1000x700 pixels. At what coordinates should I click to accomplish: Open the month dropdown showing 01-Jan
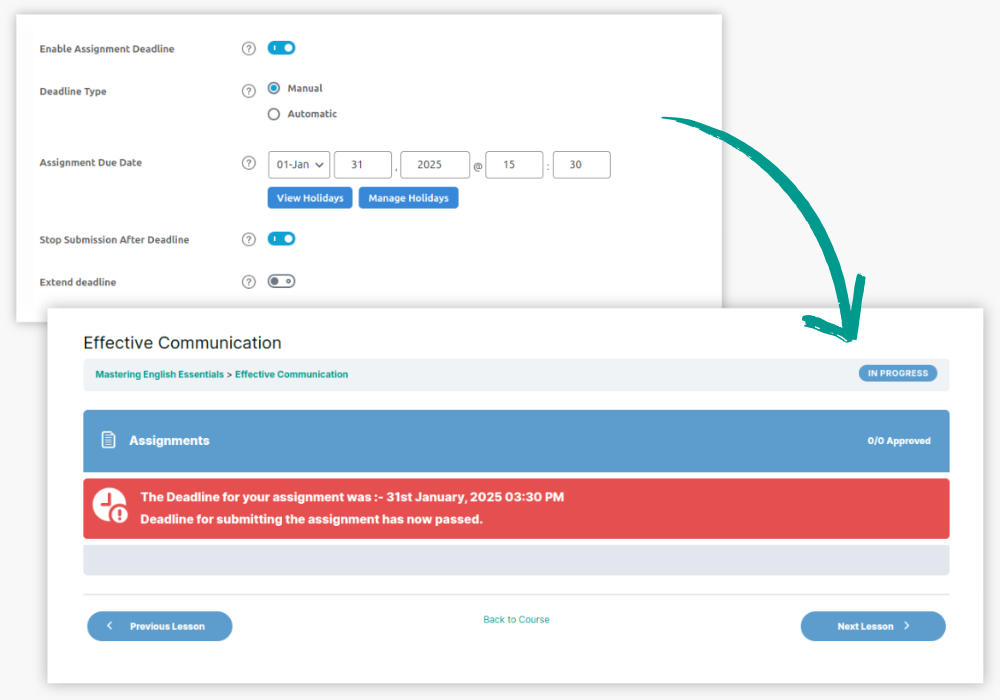tap(298, 165)
